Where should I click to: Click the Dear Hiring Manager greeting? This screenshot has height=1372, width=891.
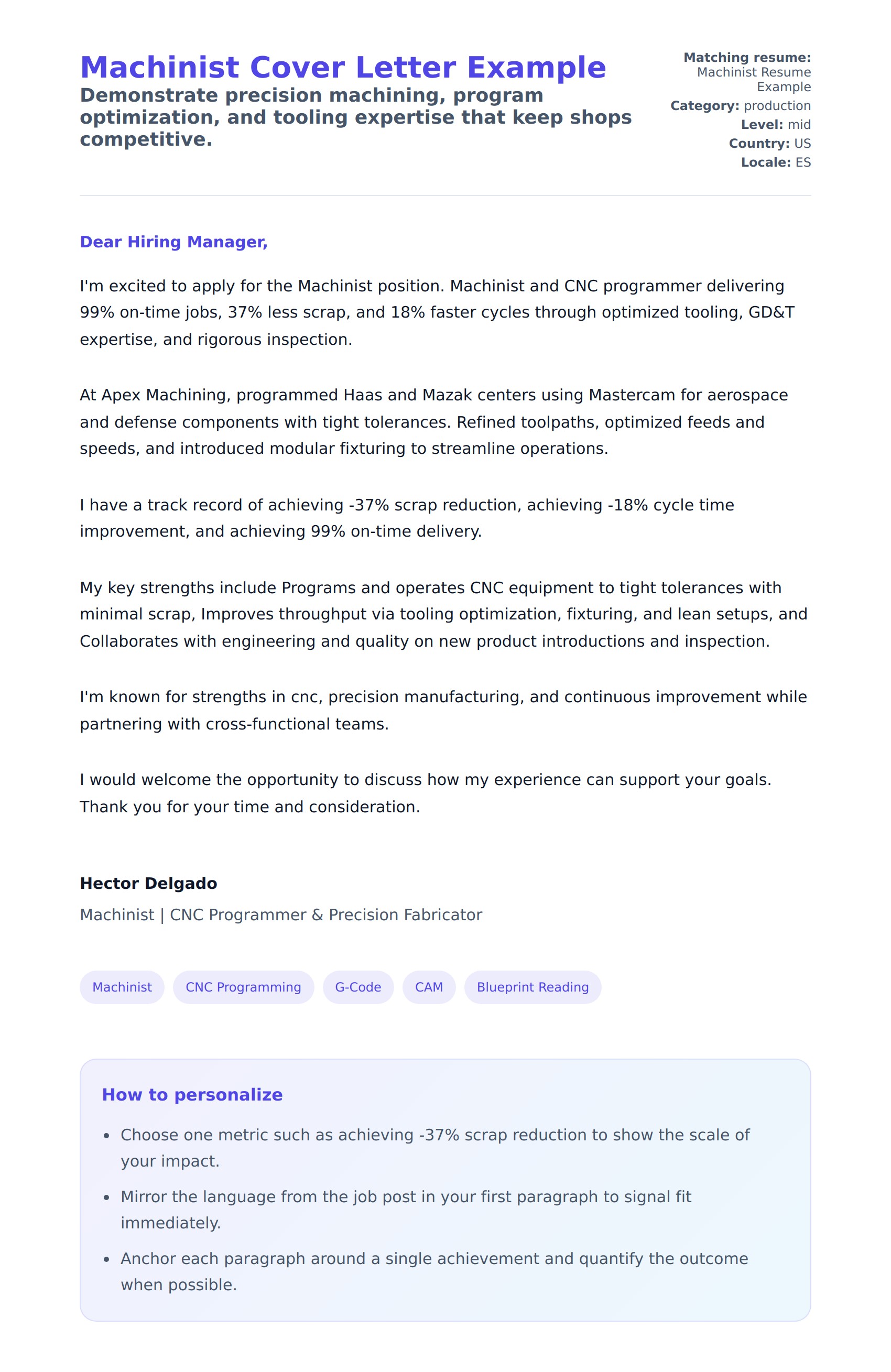(173, 242)
